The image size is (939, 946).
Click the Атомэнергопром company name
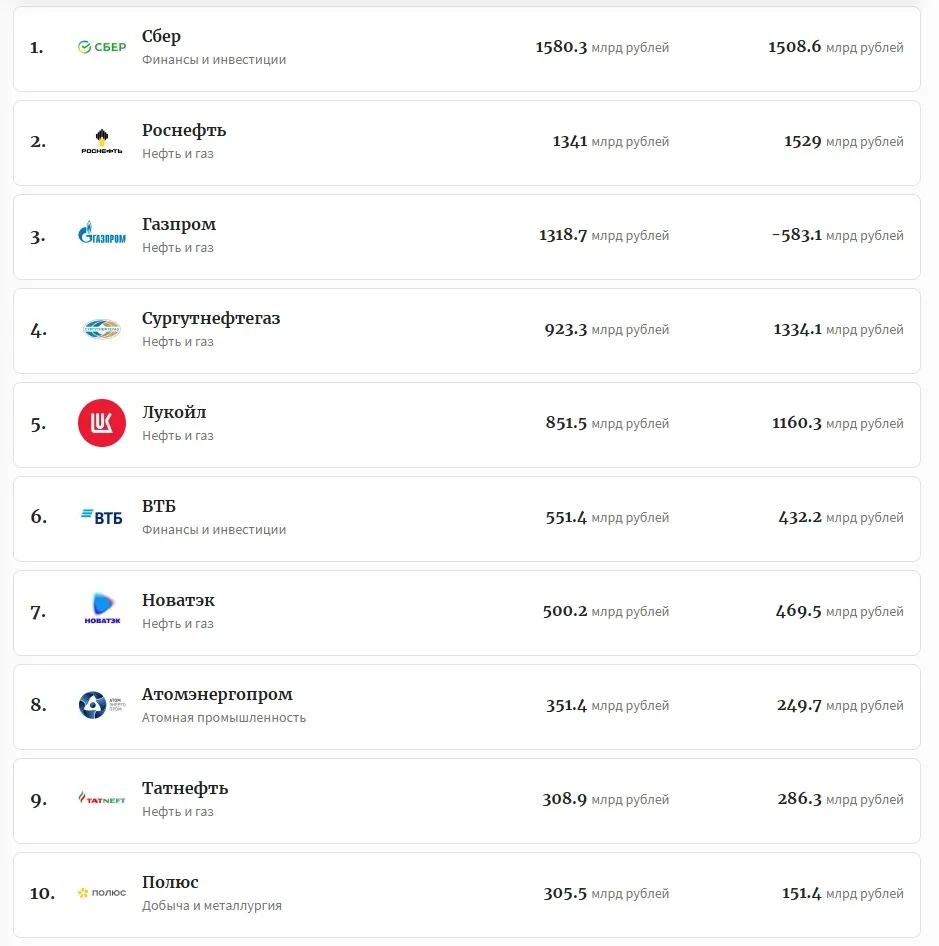tap(217, 695)
